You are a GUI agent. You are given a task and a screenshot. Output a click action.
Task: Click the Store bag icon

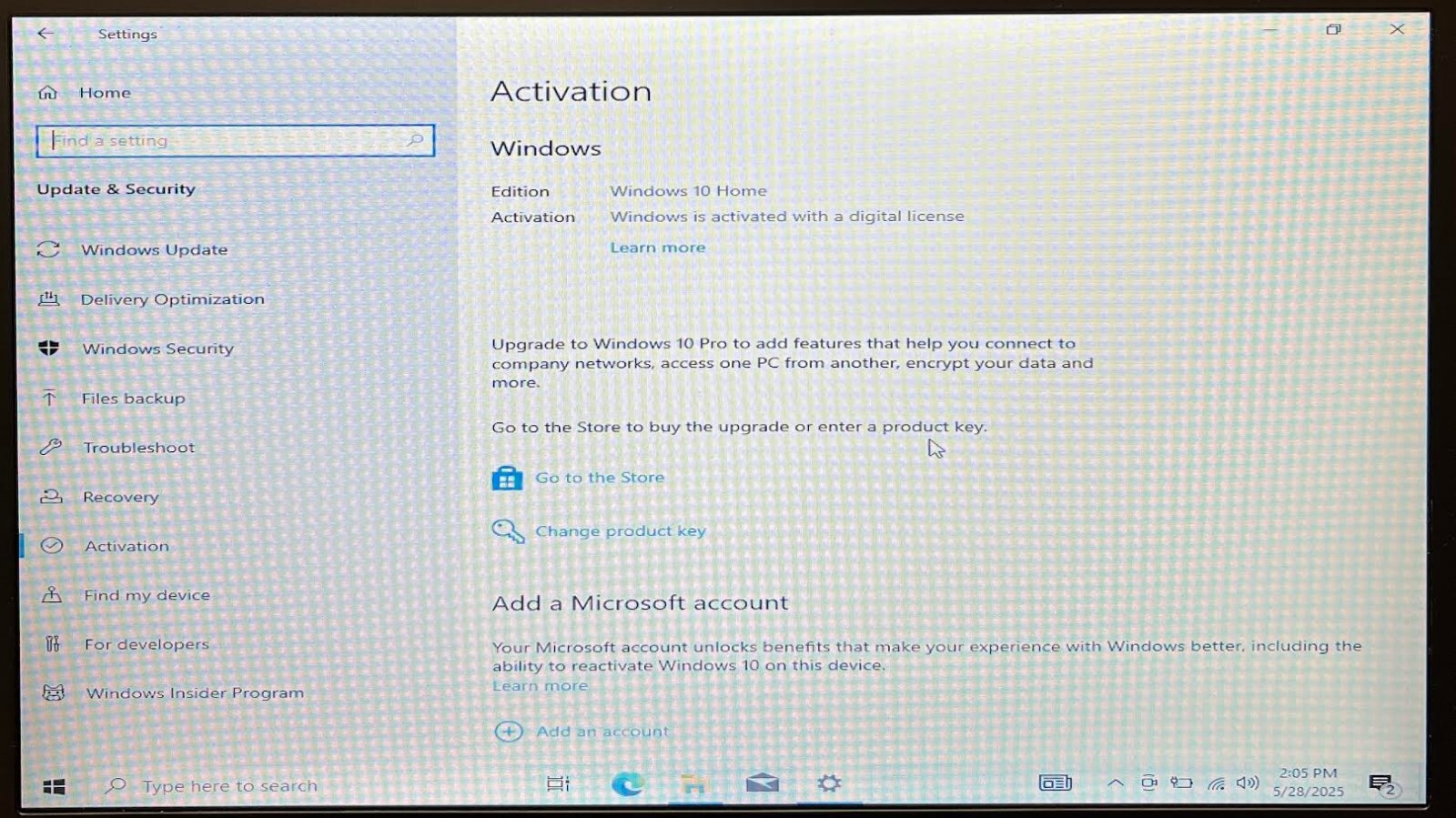(507, 478)
